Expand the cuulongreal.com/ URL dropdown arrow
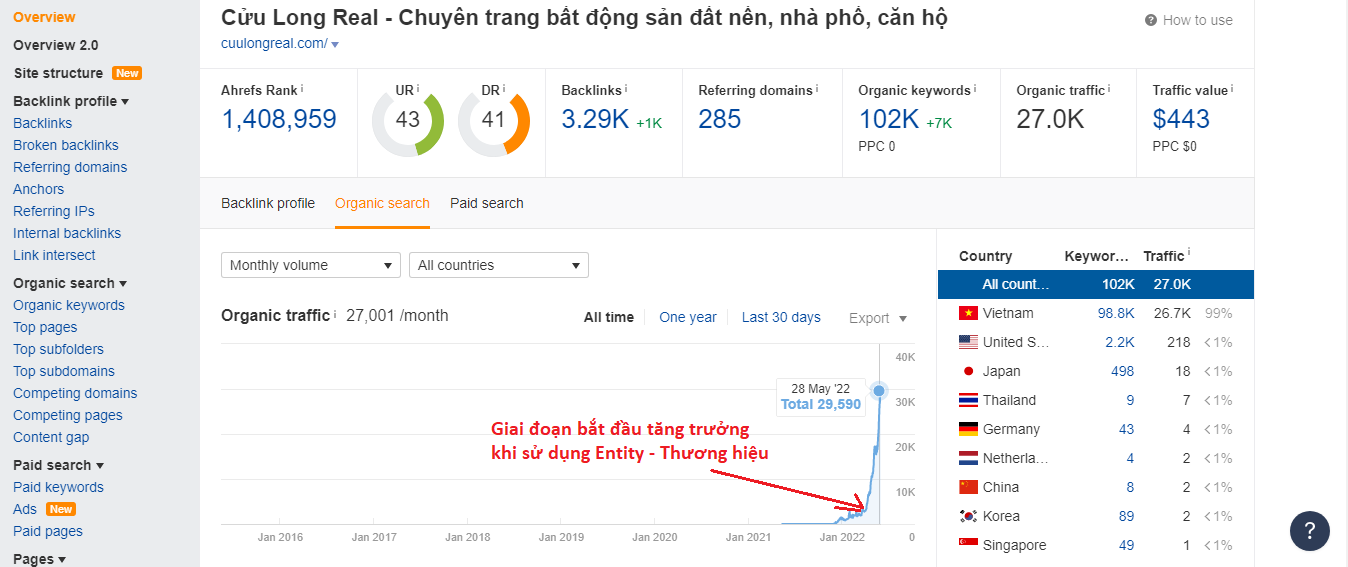This screenshot has width=1348, height=567. [335, 44]
